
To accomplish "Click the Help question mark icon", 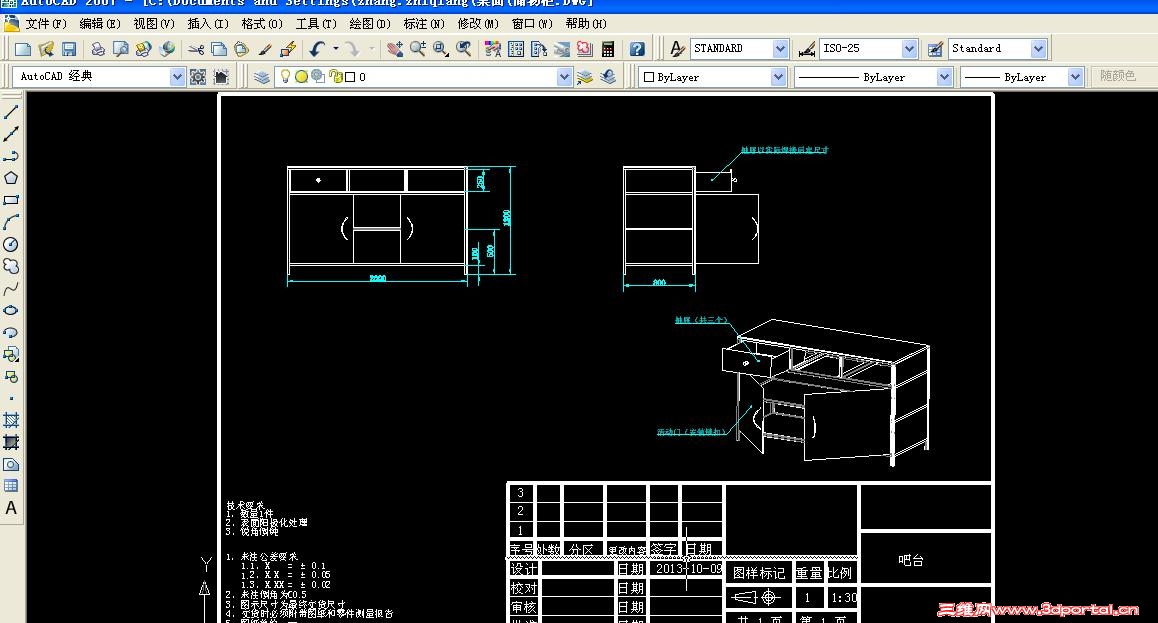I will click(x=637, y=49).
